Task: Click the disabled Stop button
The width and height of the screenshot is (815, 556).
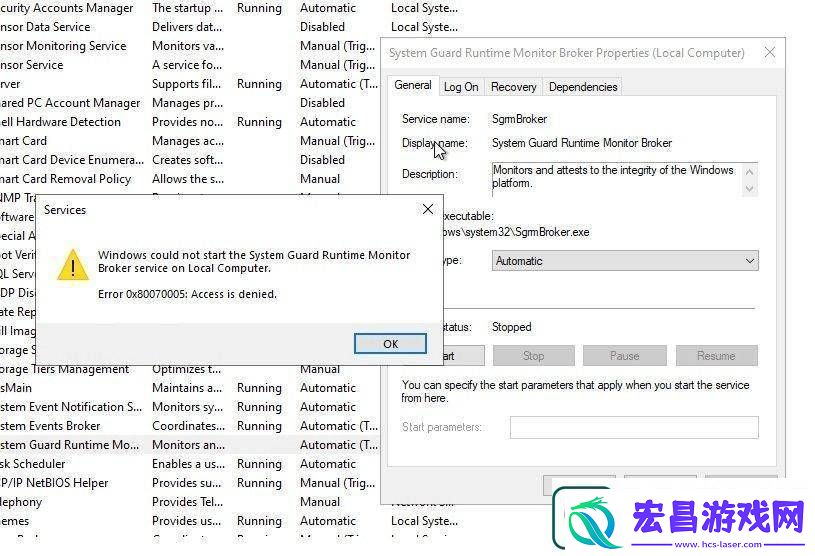Action: pyautogui.click(x=533, y=356)
